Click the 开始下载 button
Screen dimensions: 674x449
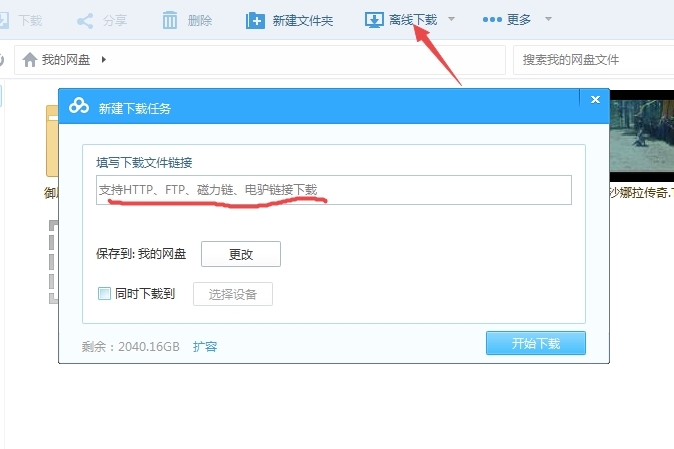(536, 343)
